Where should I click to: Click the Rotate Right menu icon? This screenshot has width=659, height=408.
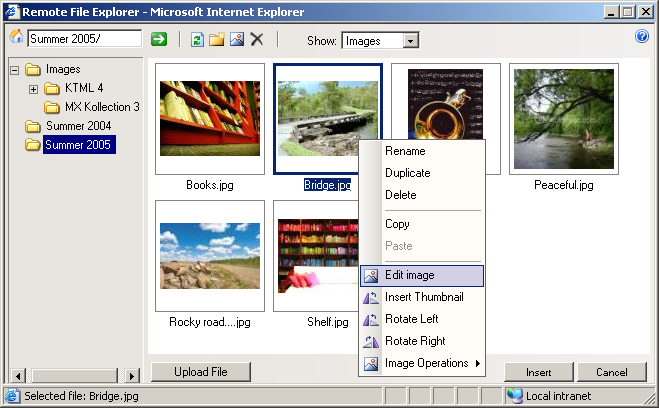pyautogui.click(x=371, y=342)
